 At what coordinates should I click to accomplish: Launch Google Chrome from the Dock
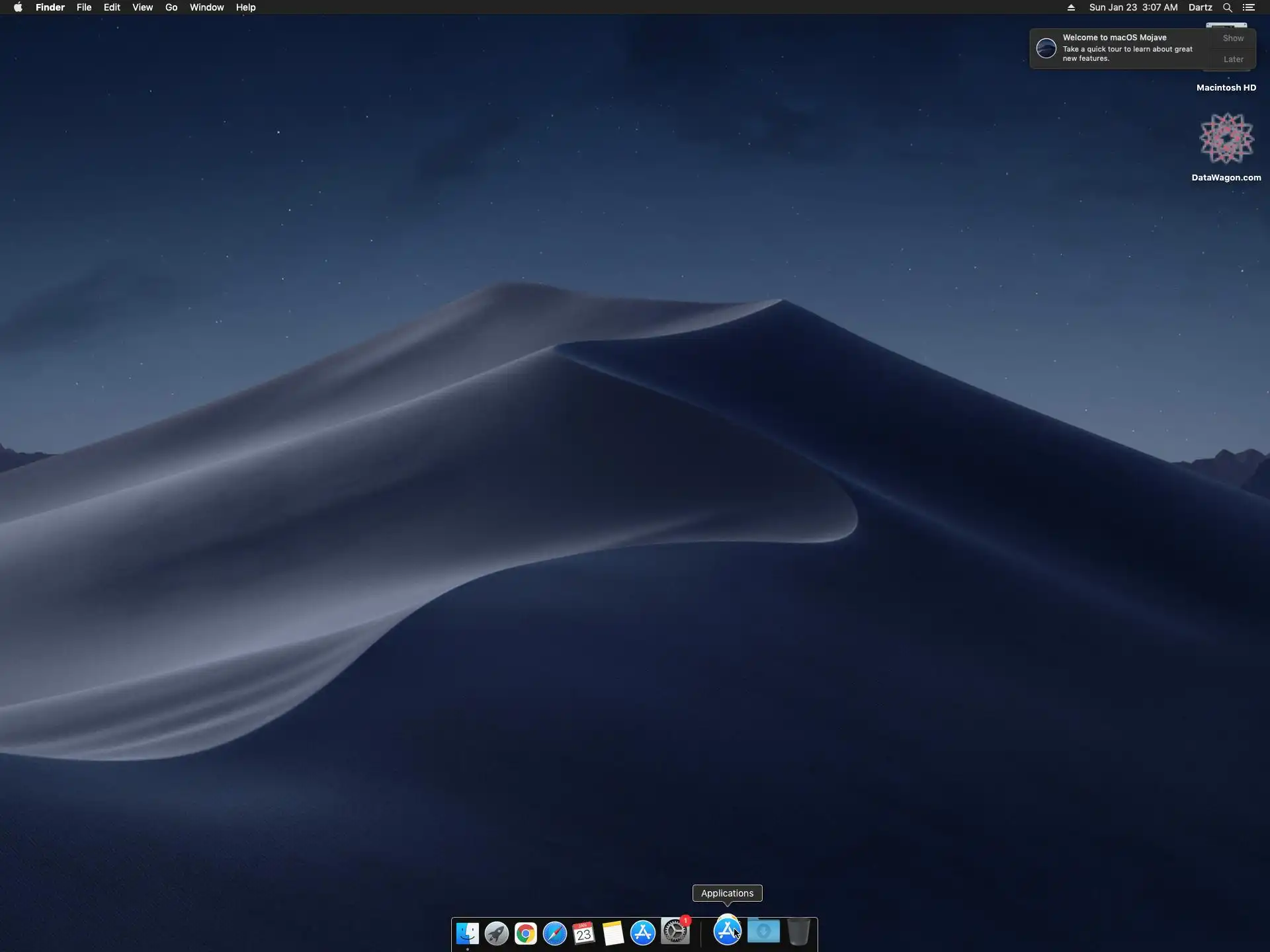(526, 933)
